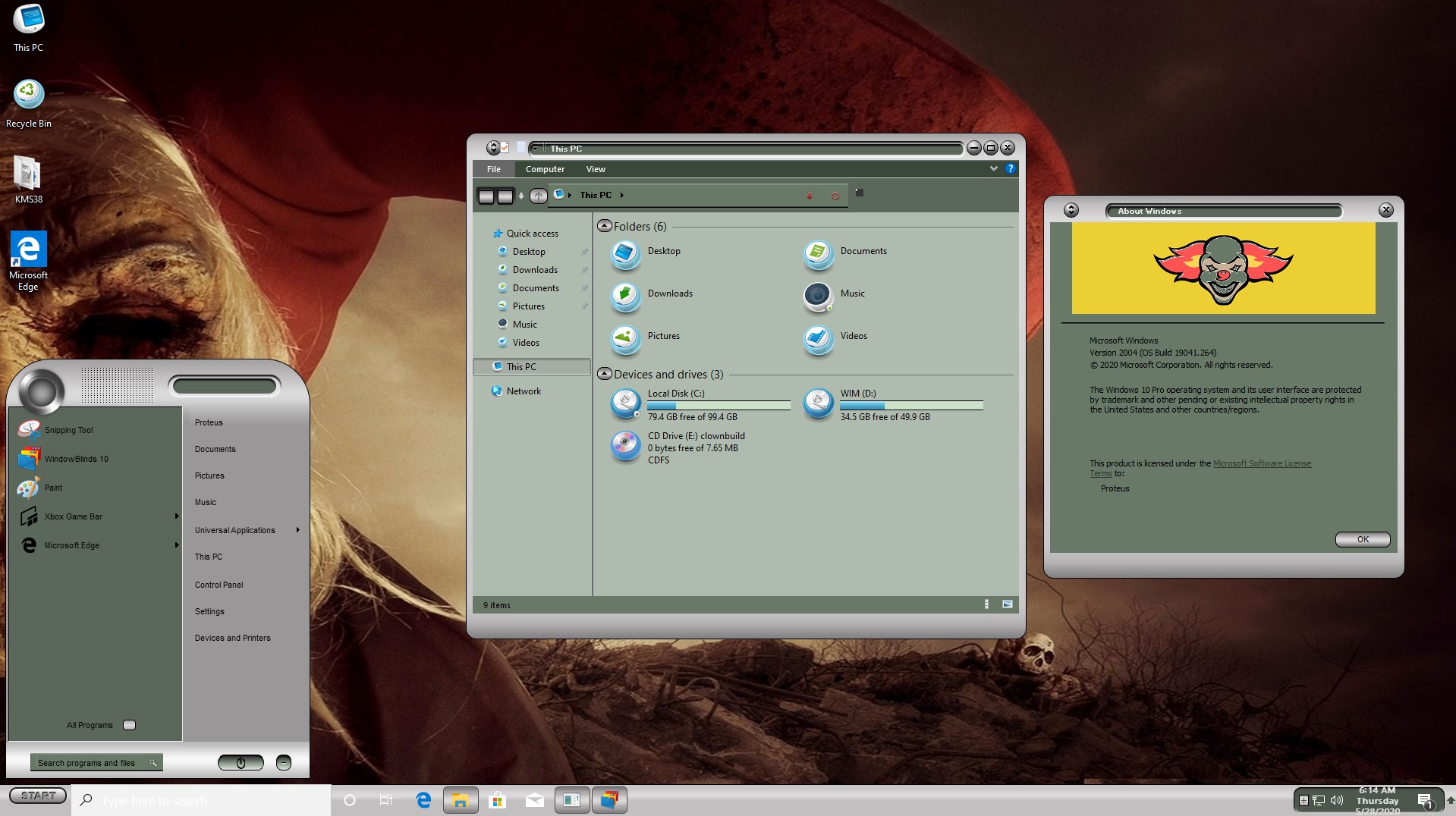Click the breadcrumb arrow after This PC
The height and width of the screenshot is (816, 1456).
621,196
